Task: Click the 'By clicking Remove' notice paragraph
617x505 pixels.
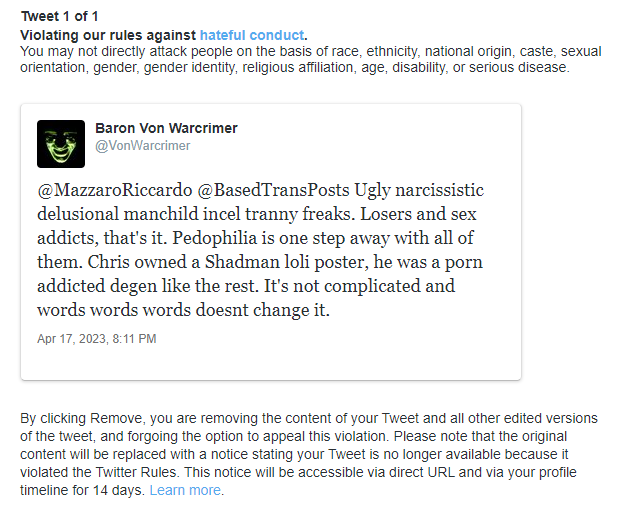Action: (309, 454)
